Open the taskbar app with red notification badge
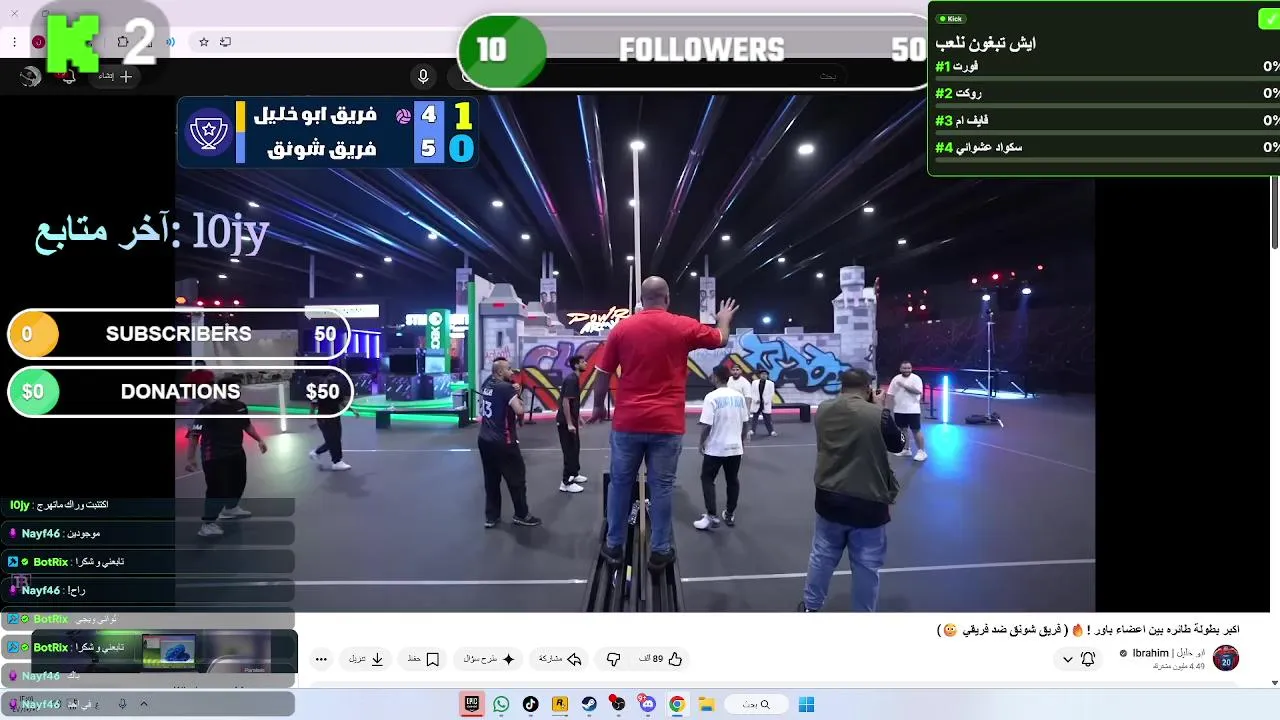This screenshot has width=1280, height=720. [x=618, y=704]
